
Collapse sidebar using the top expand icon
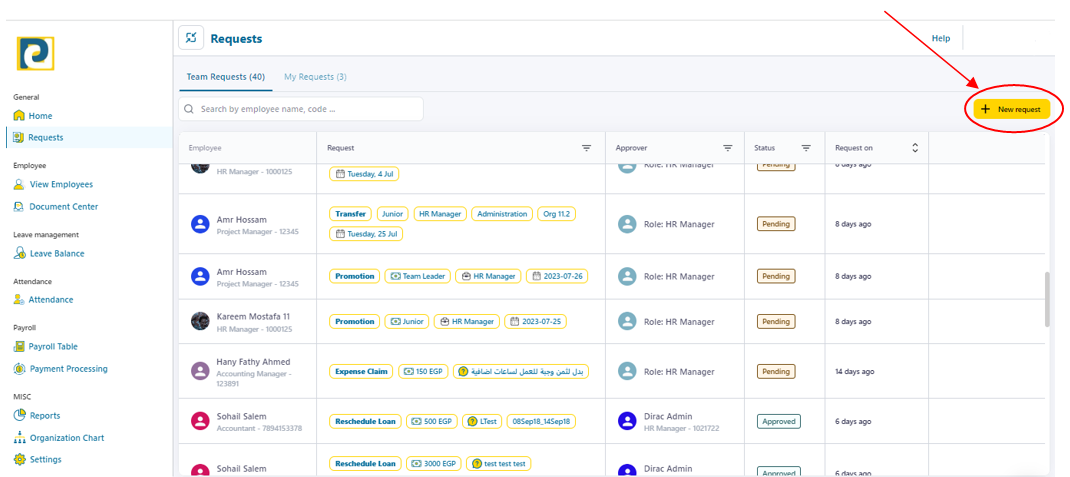pyautogui.click(x=190, y=38)
